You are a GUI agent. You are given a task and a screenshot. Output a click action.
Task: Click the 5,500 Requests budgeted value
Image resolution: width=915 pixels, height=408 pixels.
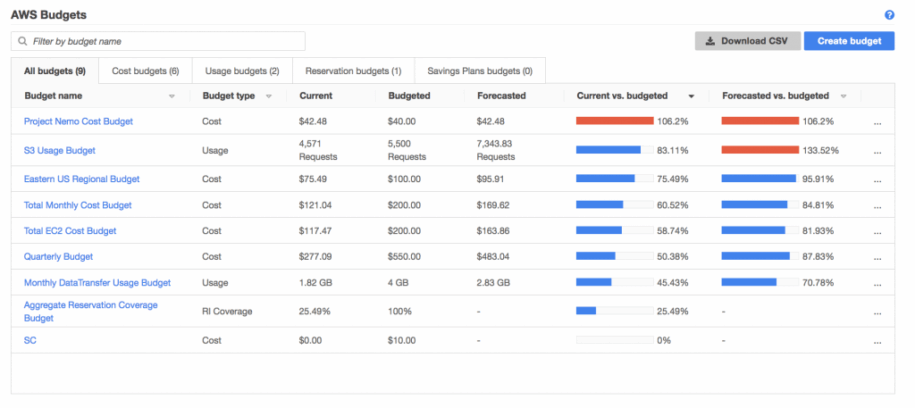407,150
